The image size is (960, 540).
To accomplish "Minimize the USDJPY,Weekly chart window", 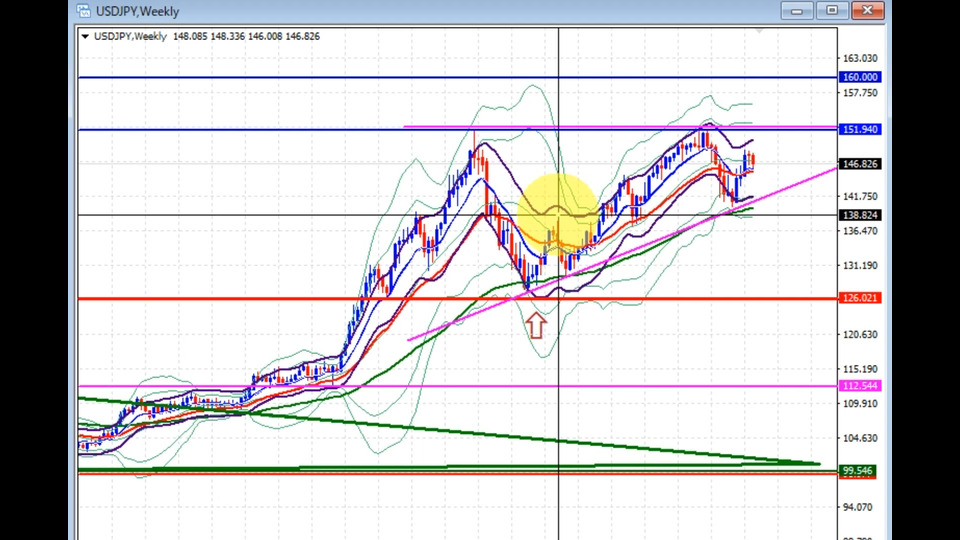I will pyautogui.click(x=797, y=10).
